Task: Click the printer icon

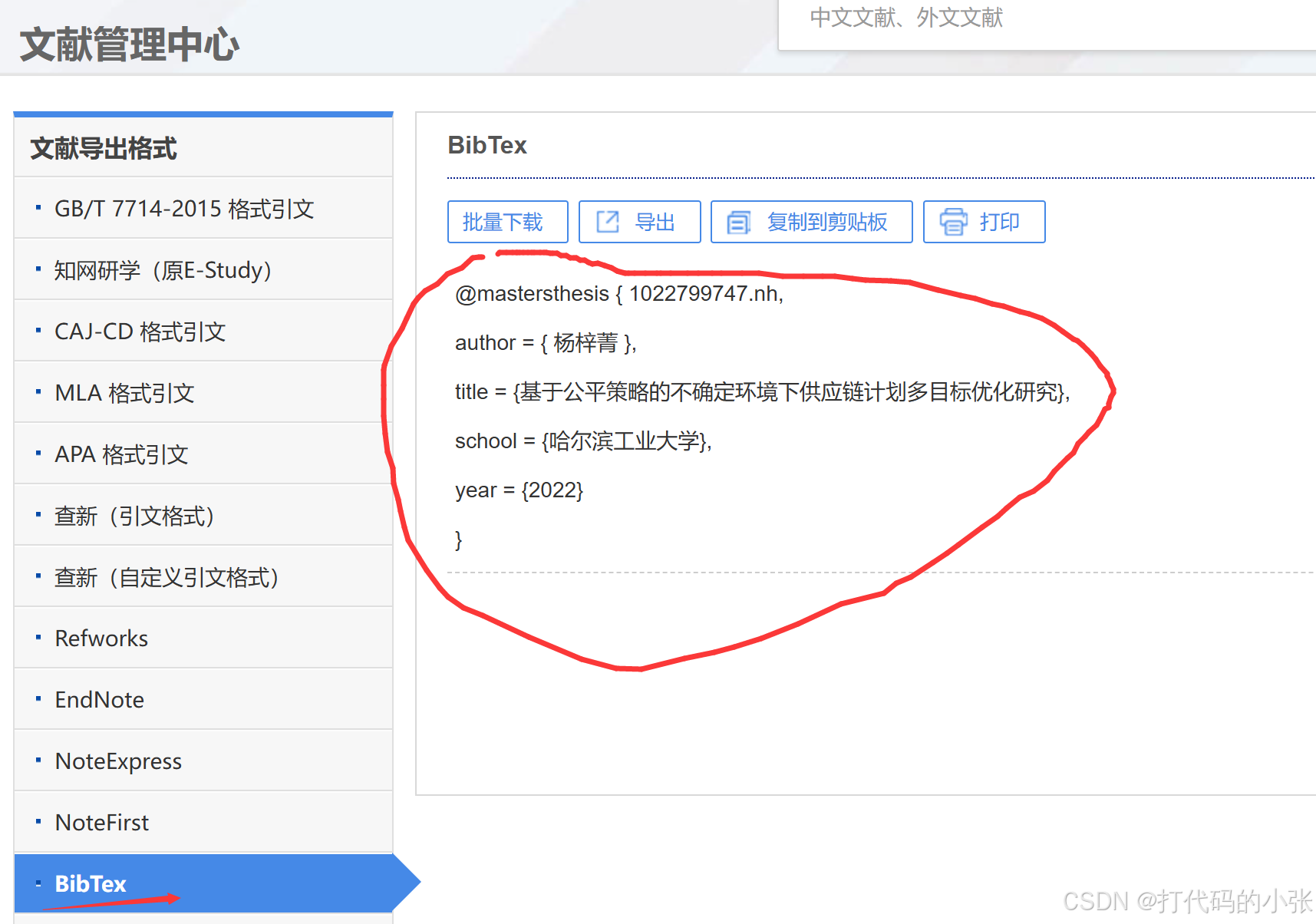Action: pyautogui.click(x=954, y=222)
